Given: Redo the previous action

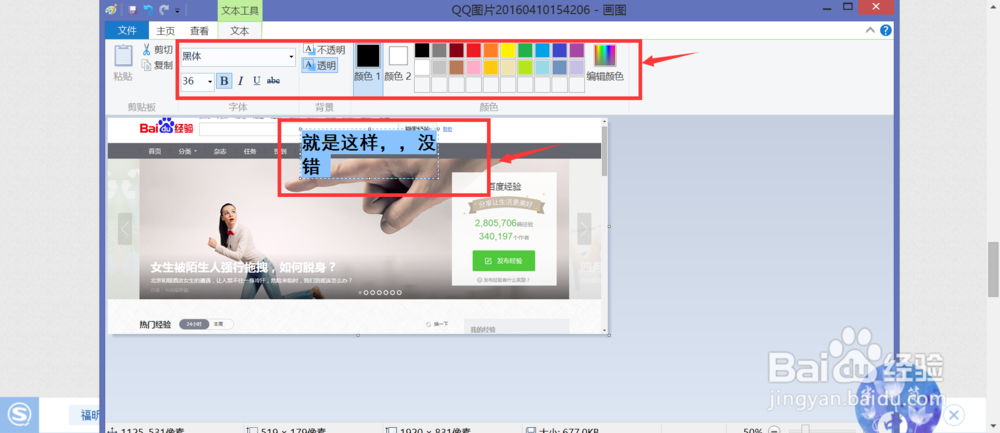Looking at the screenshot, I should point(164,10).
